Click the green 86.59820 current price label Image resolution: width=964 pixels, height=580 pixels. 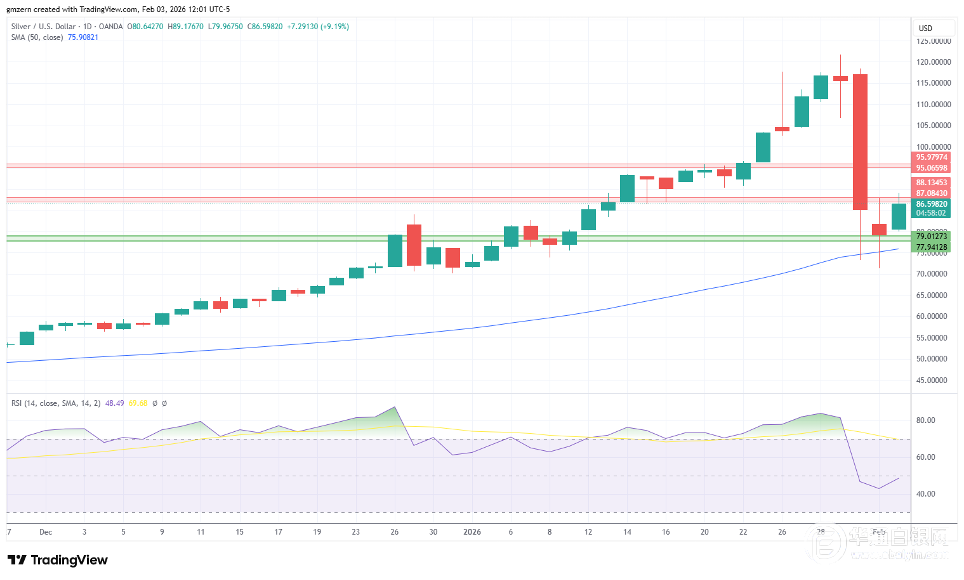click(931, 204)
